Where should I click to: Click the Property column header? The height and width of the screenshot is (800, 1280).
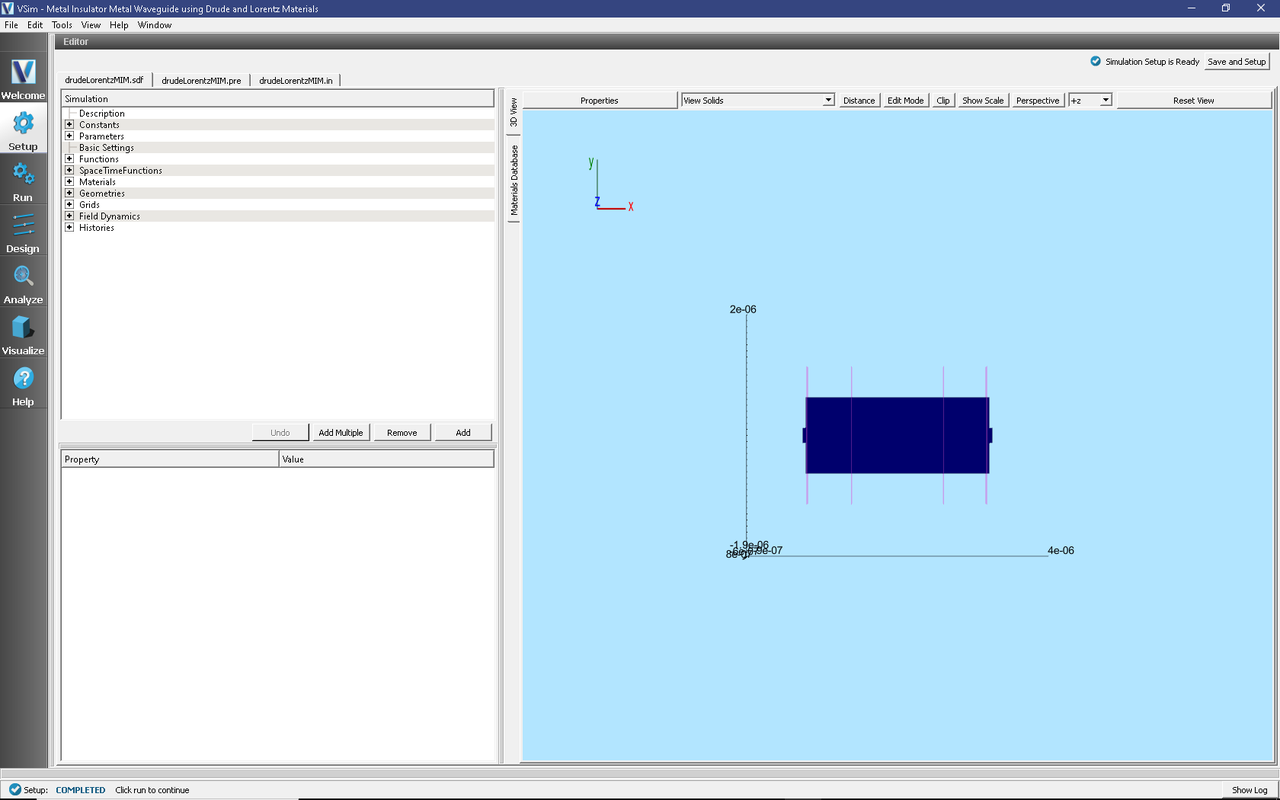click(170, 459)
